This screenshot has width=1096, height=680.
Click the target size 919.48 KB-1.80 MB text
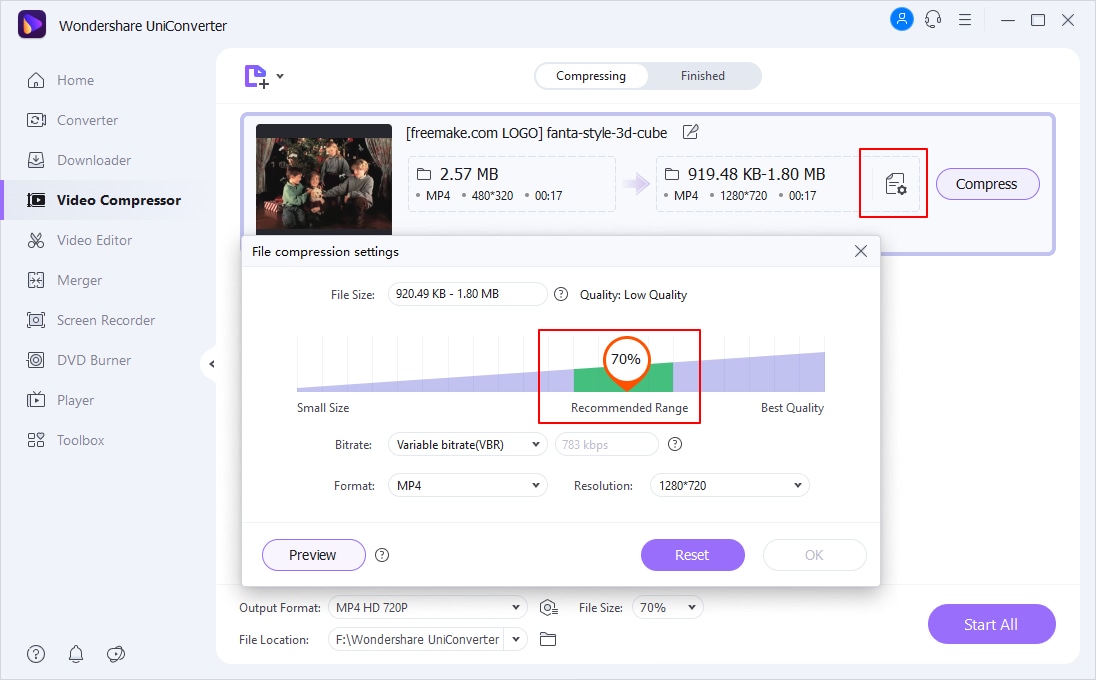point(756,174)
